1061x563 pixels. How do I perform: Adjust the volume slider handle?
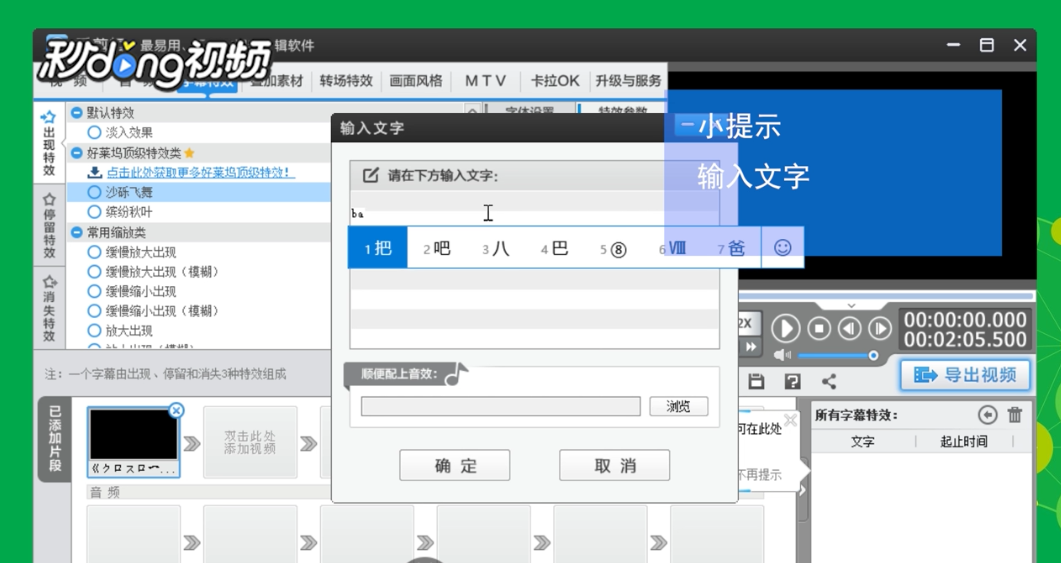874,355
